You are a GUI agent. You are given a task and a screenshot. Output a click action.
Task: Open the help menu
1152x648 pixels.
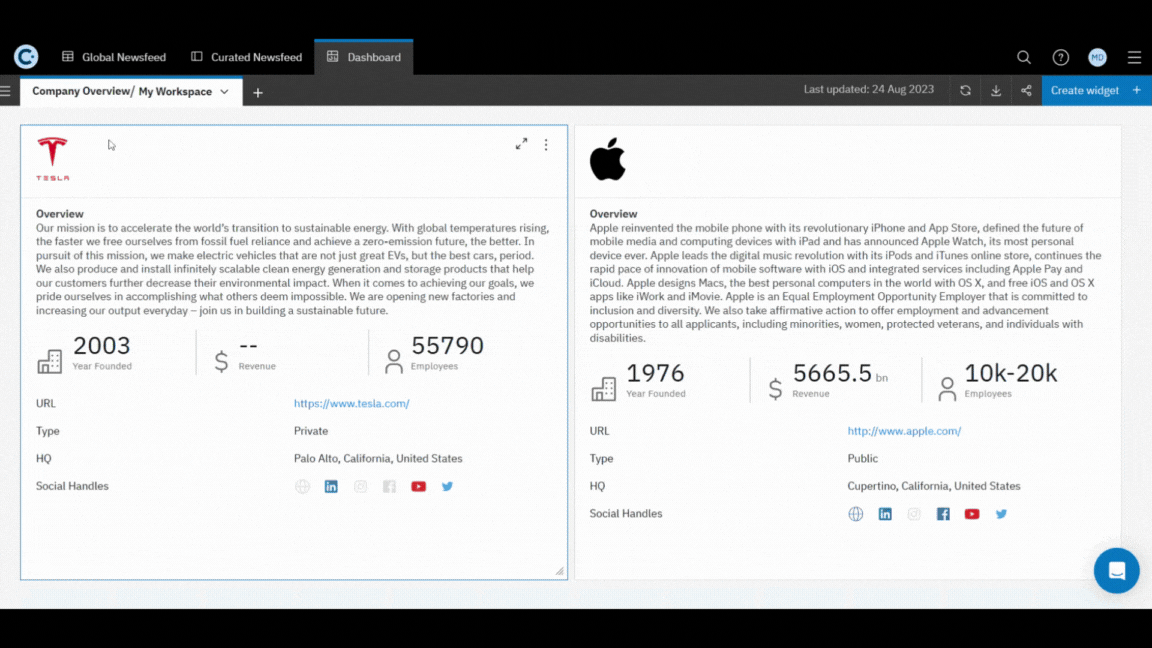coord(1061,57)
